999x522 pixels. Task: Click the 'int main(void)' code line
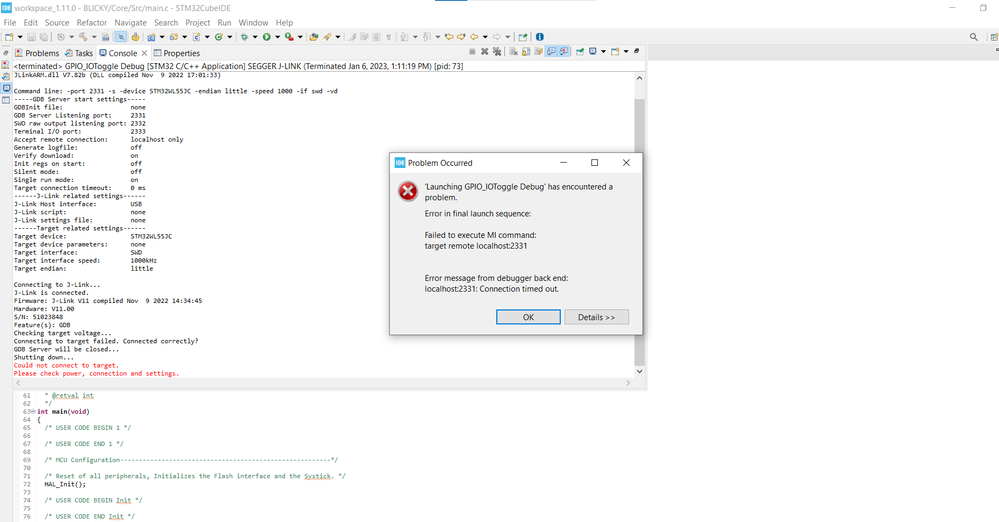point(63,412)
